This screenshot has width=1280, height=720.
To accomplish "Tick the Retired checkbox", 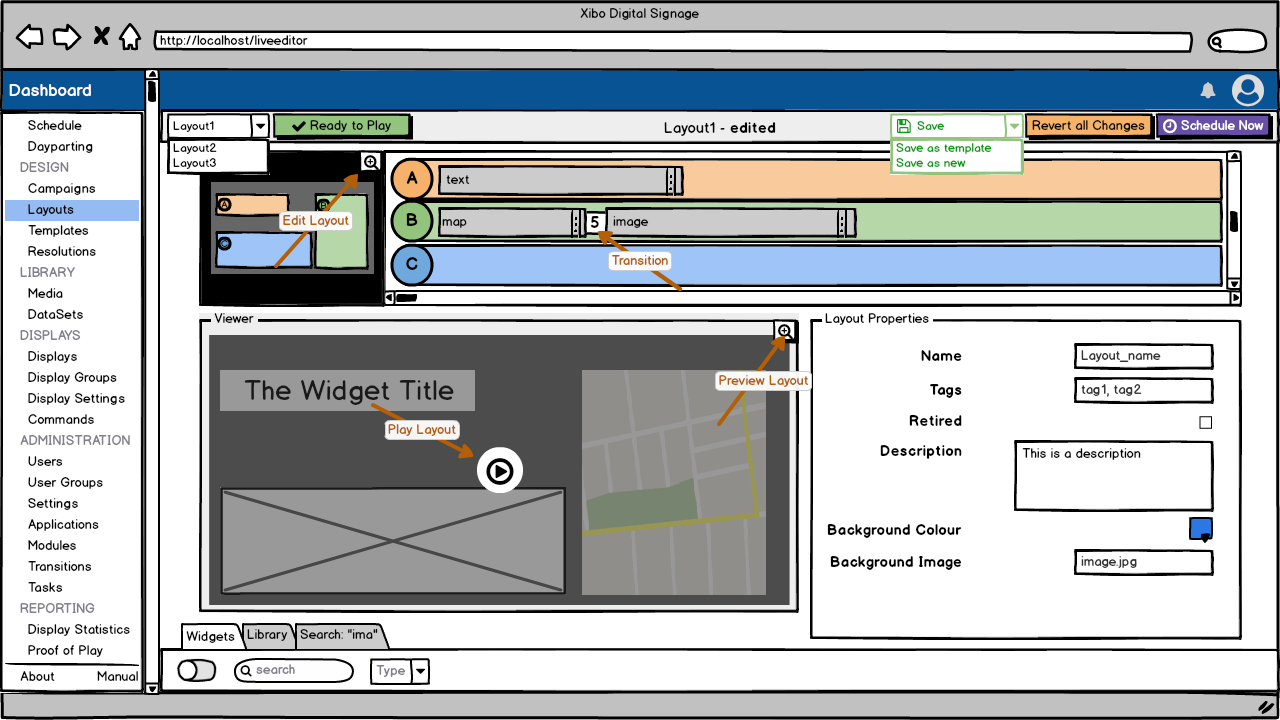I will click(1205, 422).
